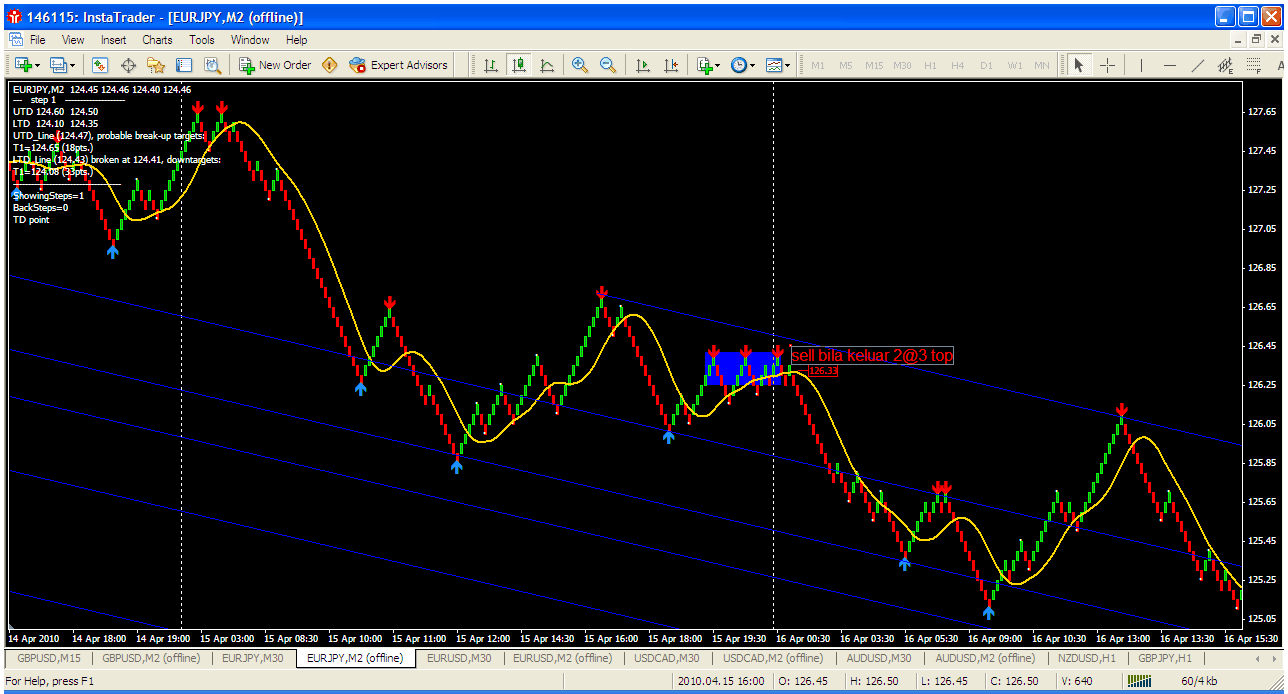Select the M15 timeframe button

pos(874,65)
